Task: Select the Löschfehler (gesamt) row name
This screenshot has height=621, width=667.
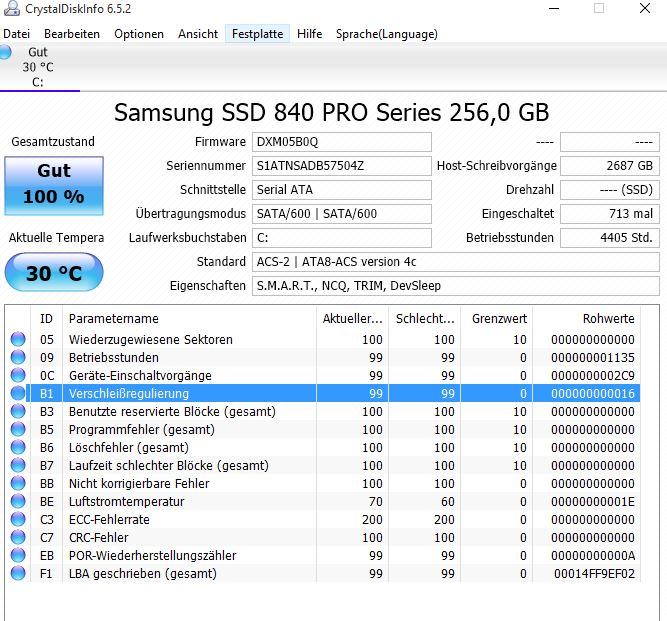Action: tap(128, 447)
